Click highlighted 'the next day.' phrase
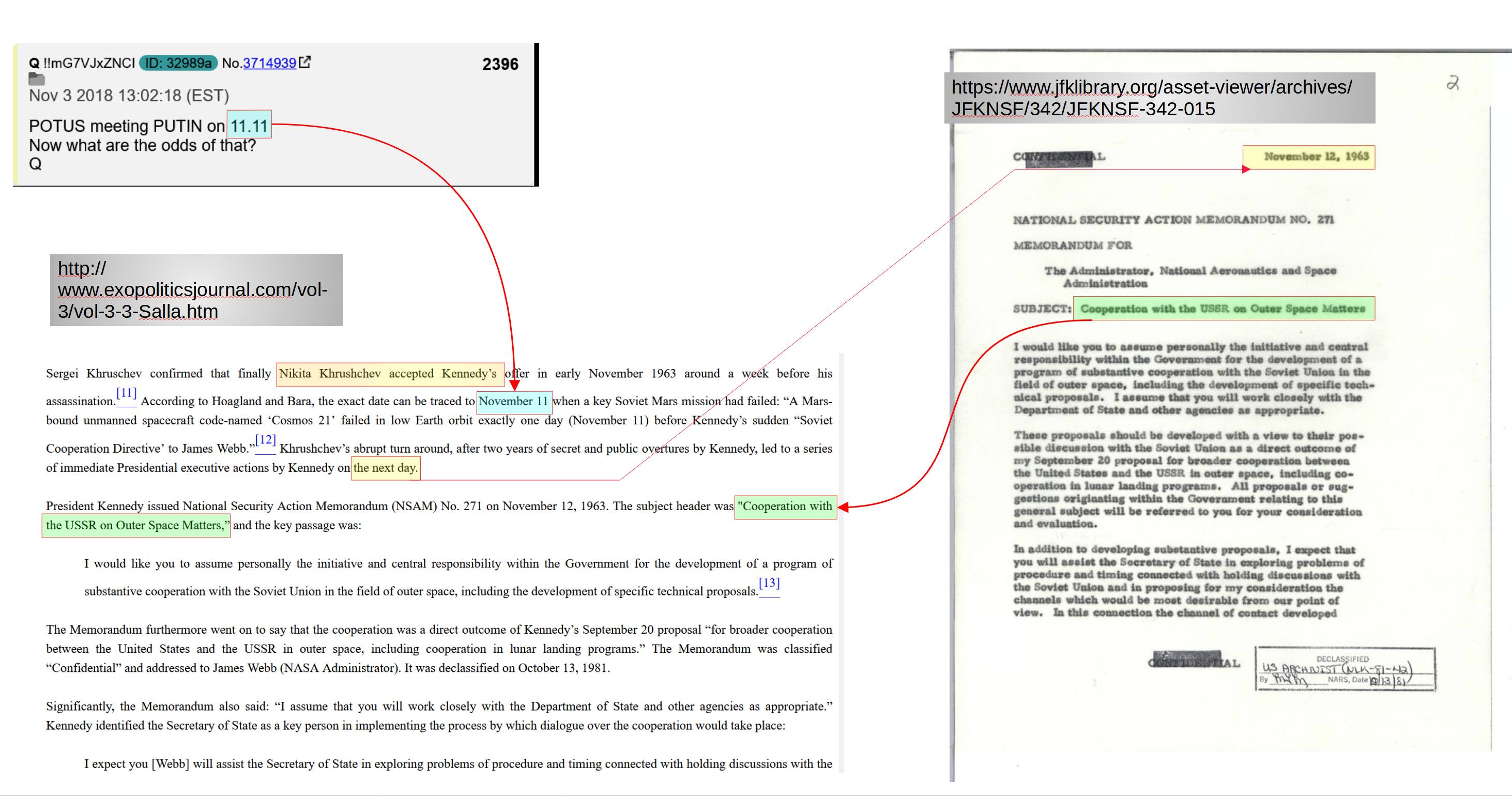Viewport: 1512px width, 798px height. tap(386, 468)
